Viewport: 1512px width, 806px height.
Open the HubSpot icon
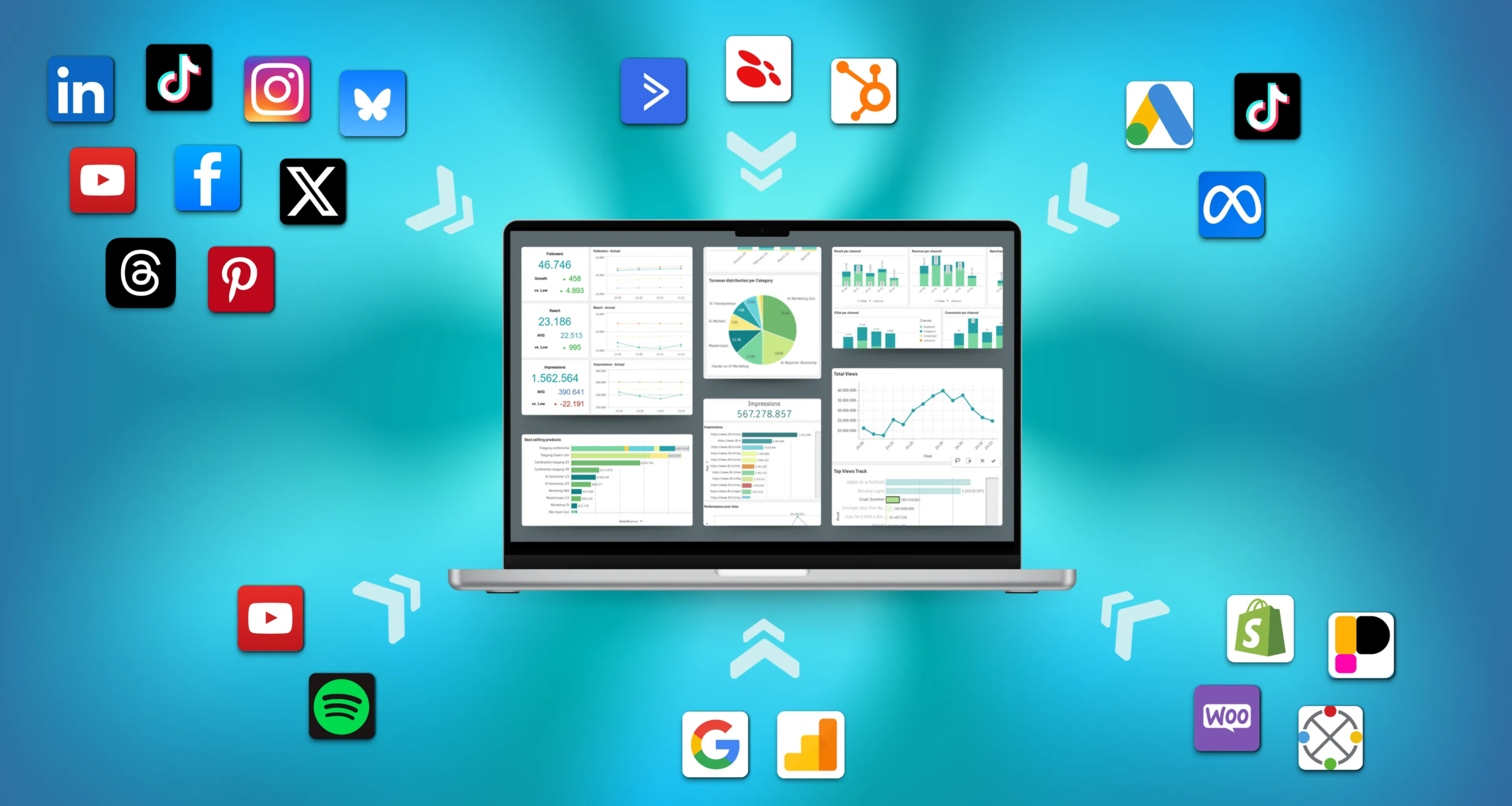point(867,93)
